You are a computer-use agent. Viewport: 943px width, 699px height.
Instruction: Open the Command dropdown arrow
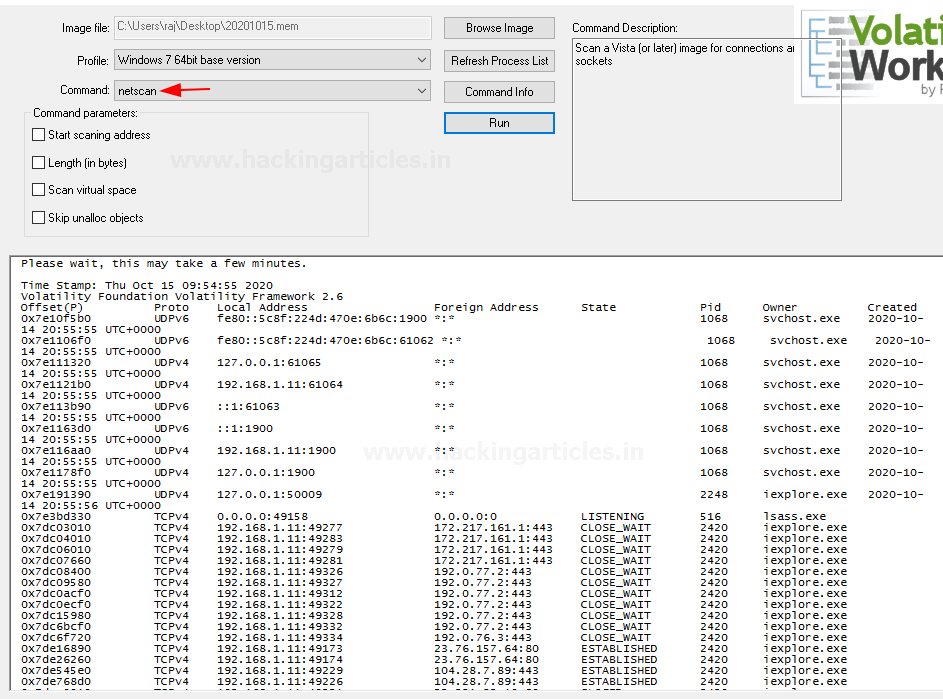pyautogui.click(x=421, y=91)
